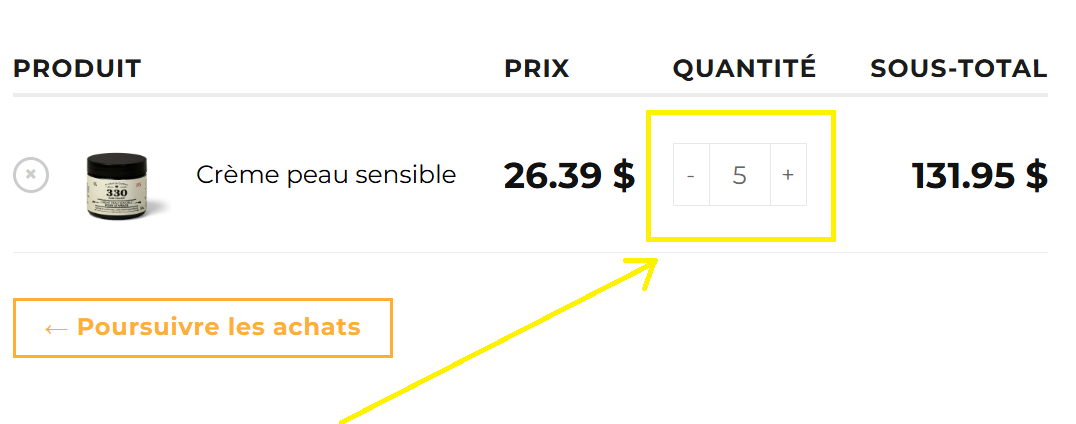The image size is (1076, 424).
Task: Click the PRODUIT column header
Action: [x=77, y=69]
